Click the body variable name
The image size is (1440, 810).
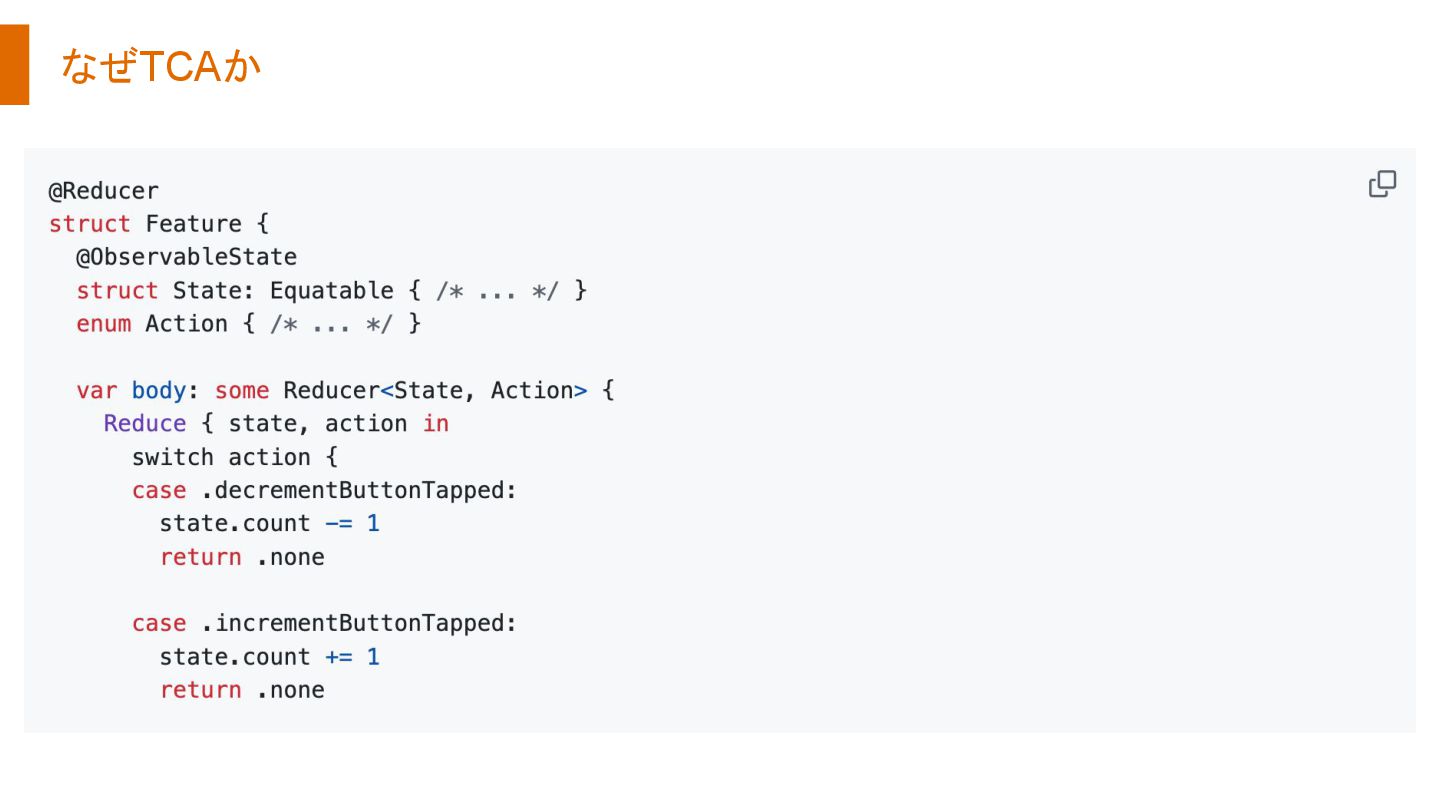click(159, 390)
